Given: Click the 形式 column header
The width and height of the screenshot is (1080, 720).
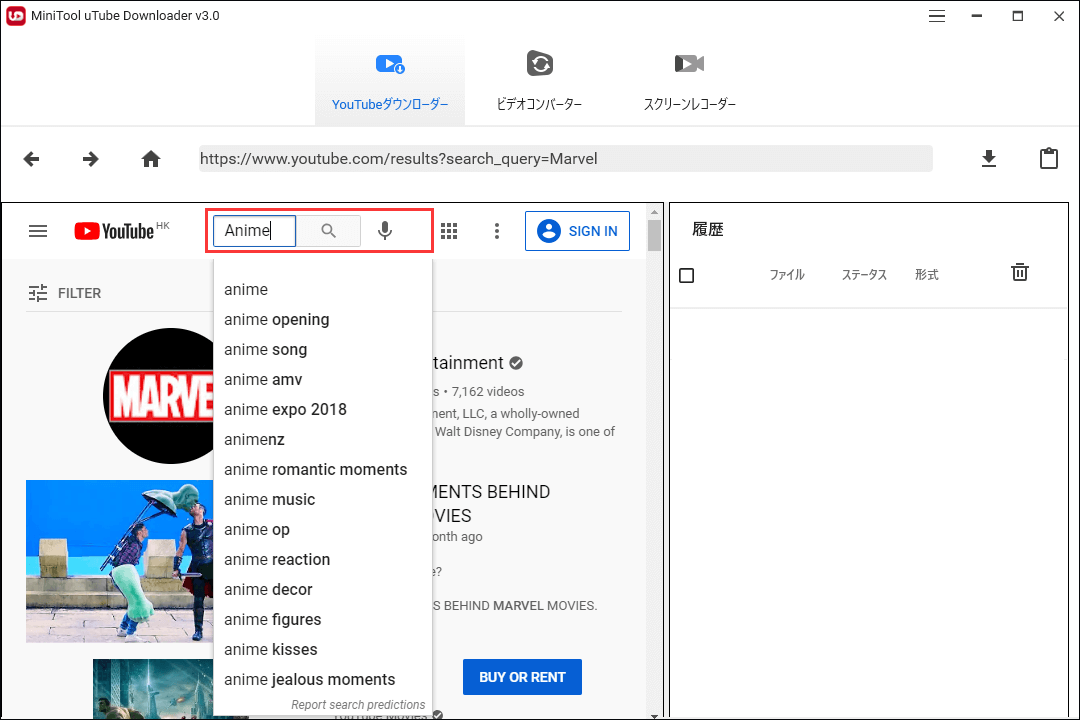Looking at the screenshot, I should pos(926,275).
